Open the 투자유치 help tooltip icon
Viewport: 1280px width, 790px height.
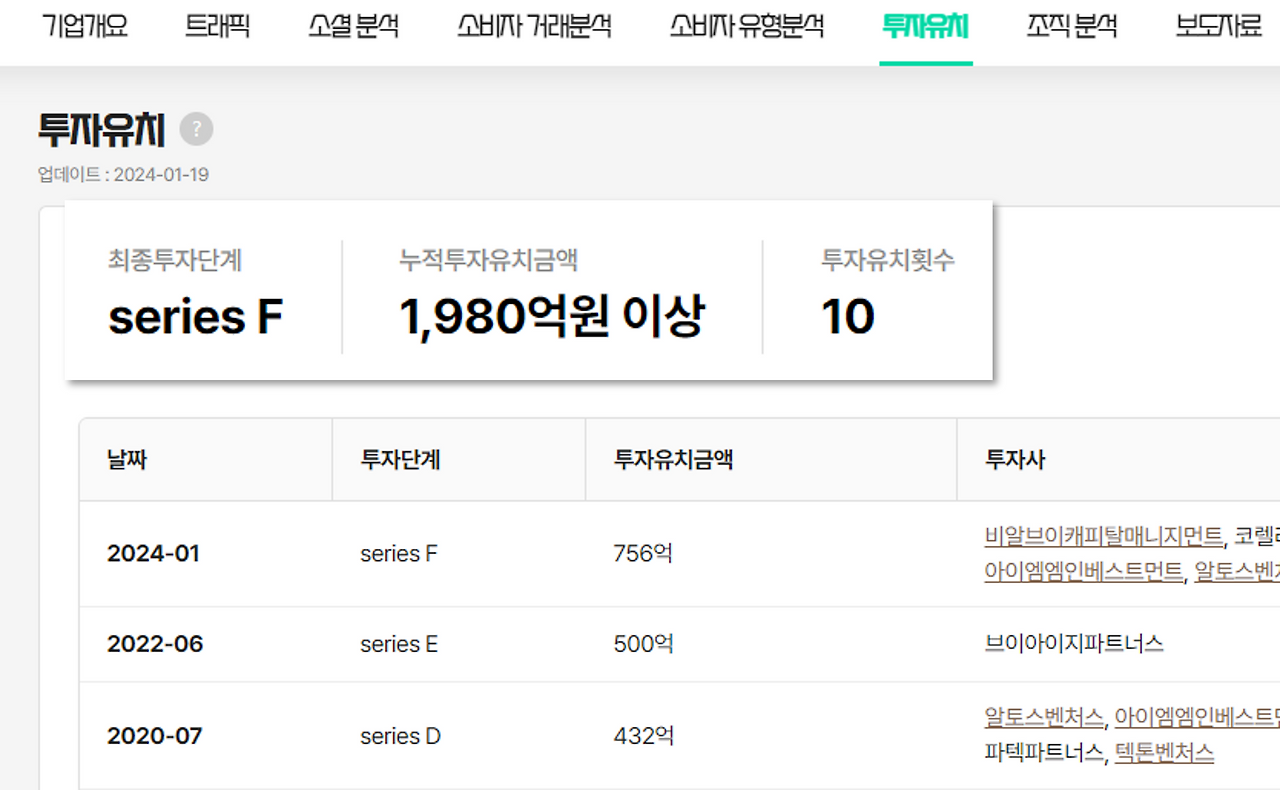tap(196, 129)
